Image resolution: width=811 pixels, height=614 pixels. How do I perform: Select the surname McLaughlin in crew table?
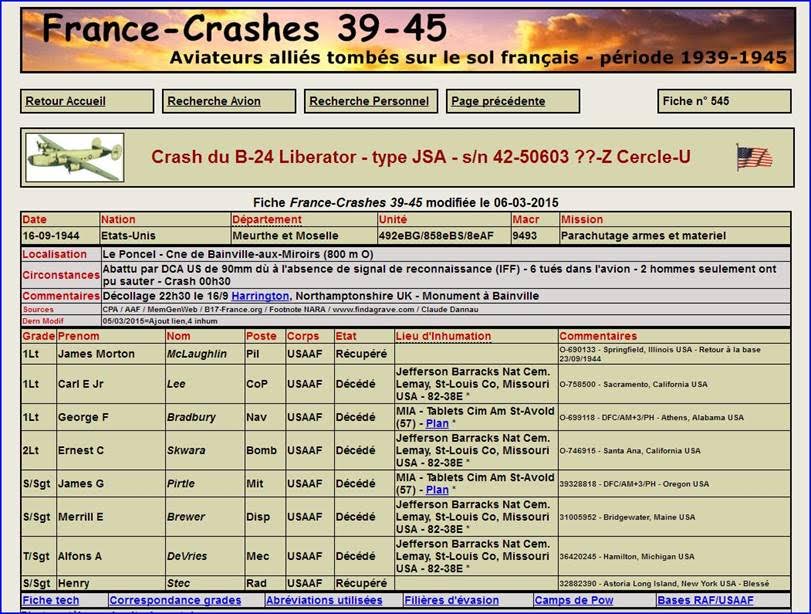click(x=198, y=354)
